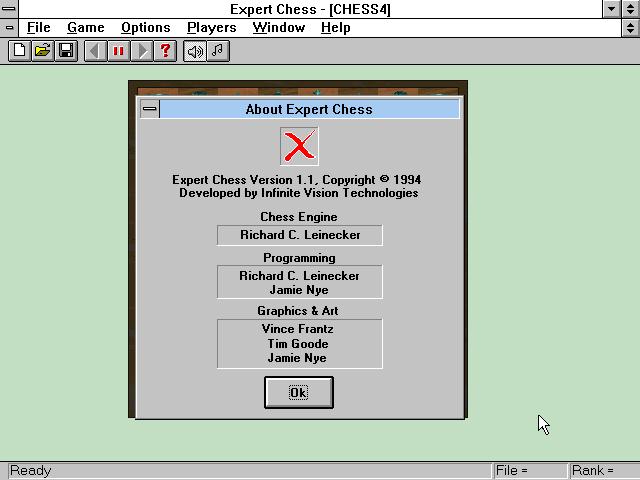
Task: Toggle music with the note icon
Action: 218,51
